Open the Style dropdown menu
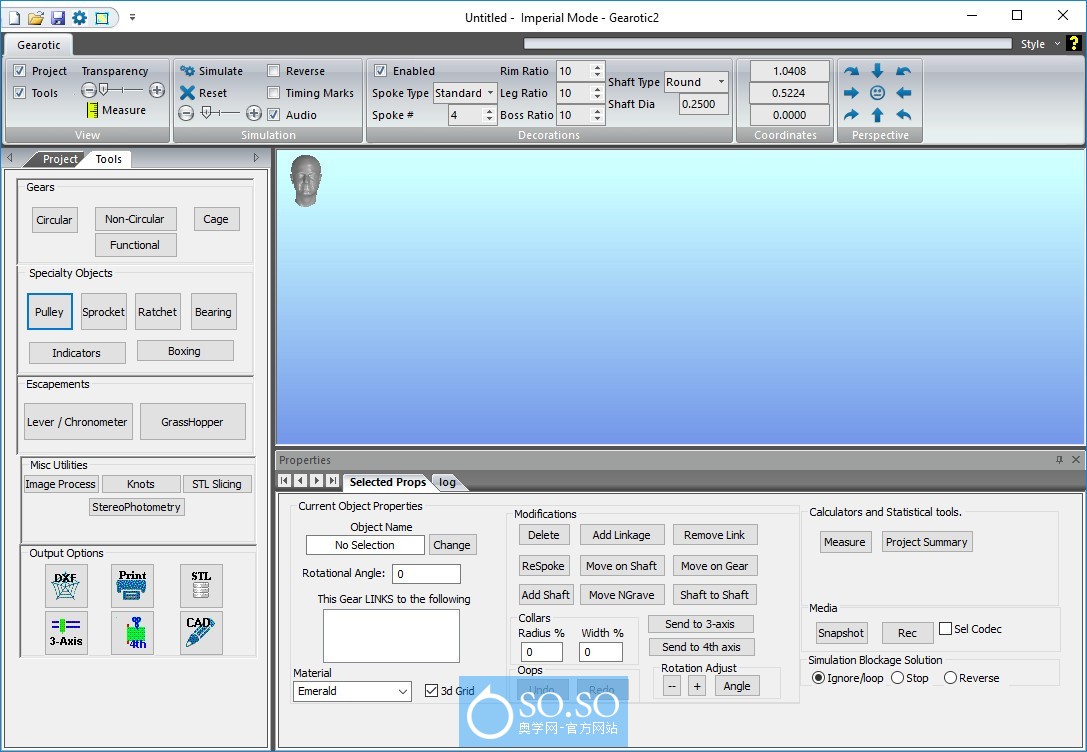Image resolution: width=1087 pixels, height=752 pixels. pos(1039,44)
